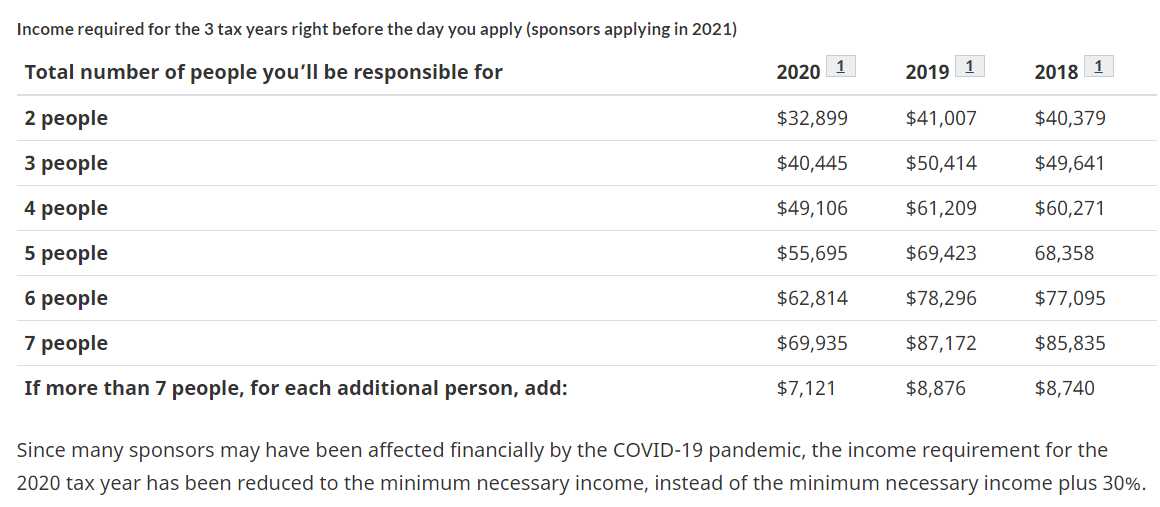Click the $61,209 value in 2019 column
Viewport: 1160px width, 507px height.
click(941, 209)
